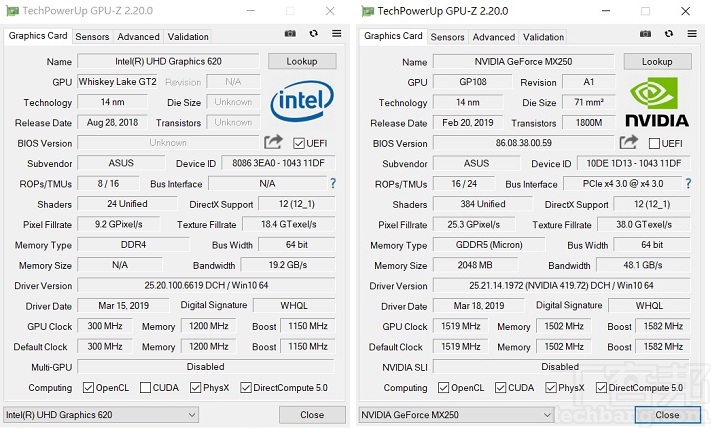Open the NVIDIA GeForce MX250 GPU selector dropdown

[456, 414]
